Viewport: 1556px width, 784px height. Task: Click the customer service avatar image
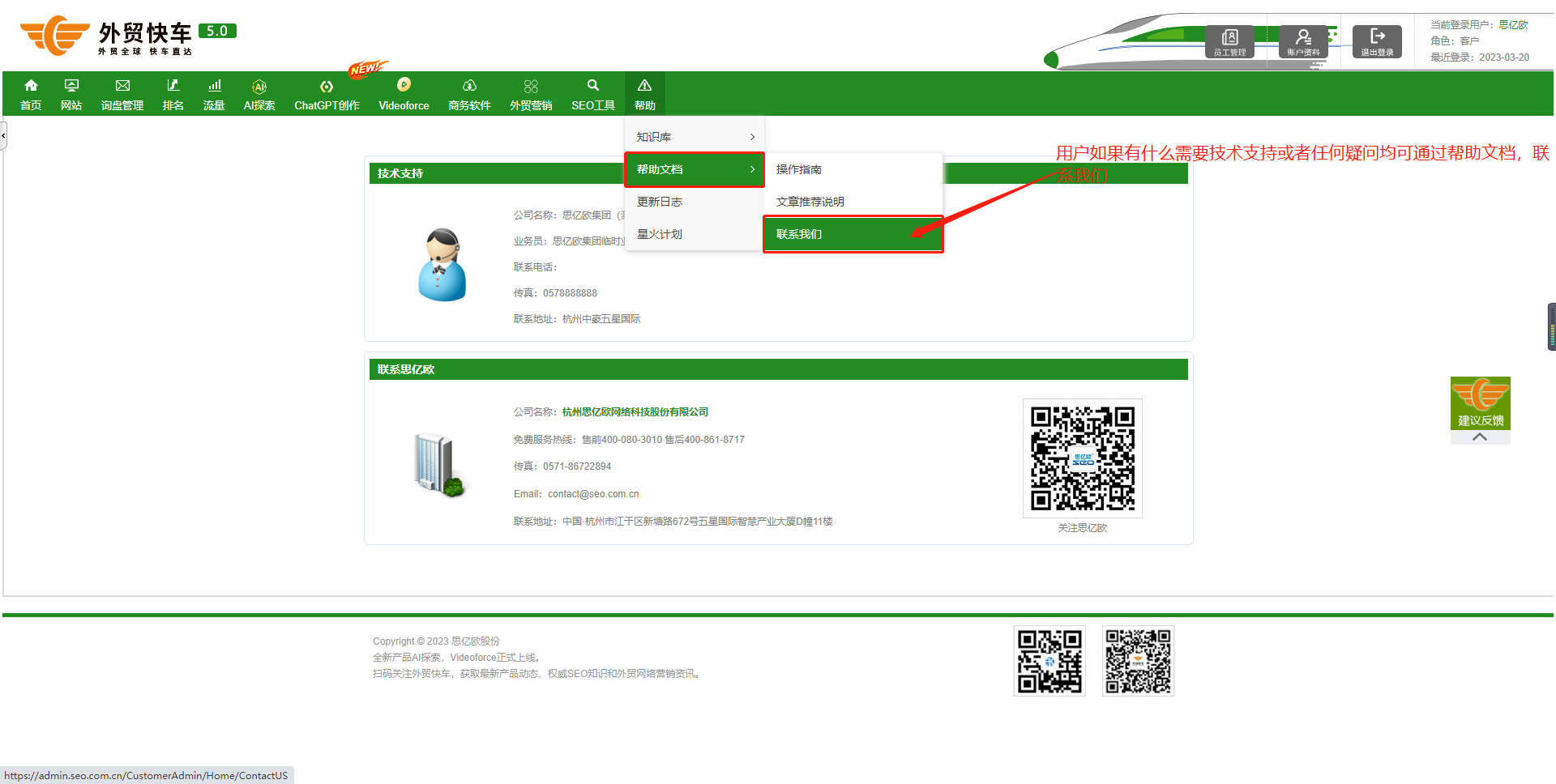click(442, 265)
